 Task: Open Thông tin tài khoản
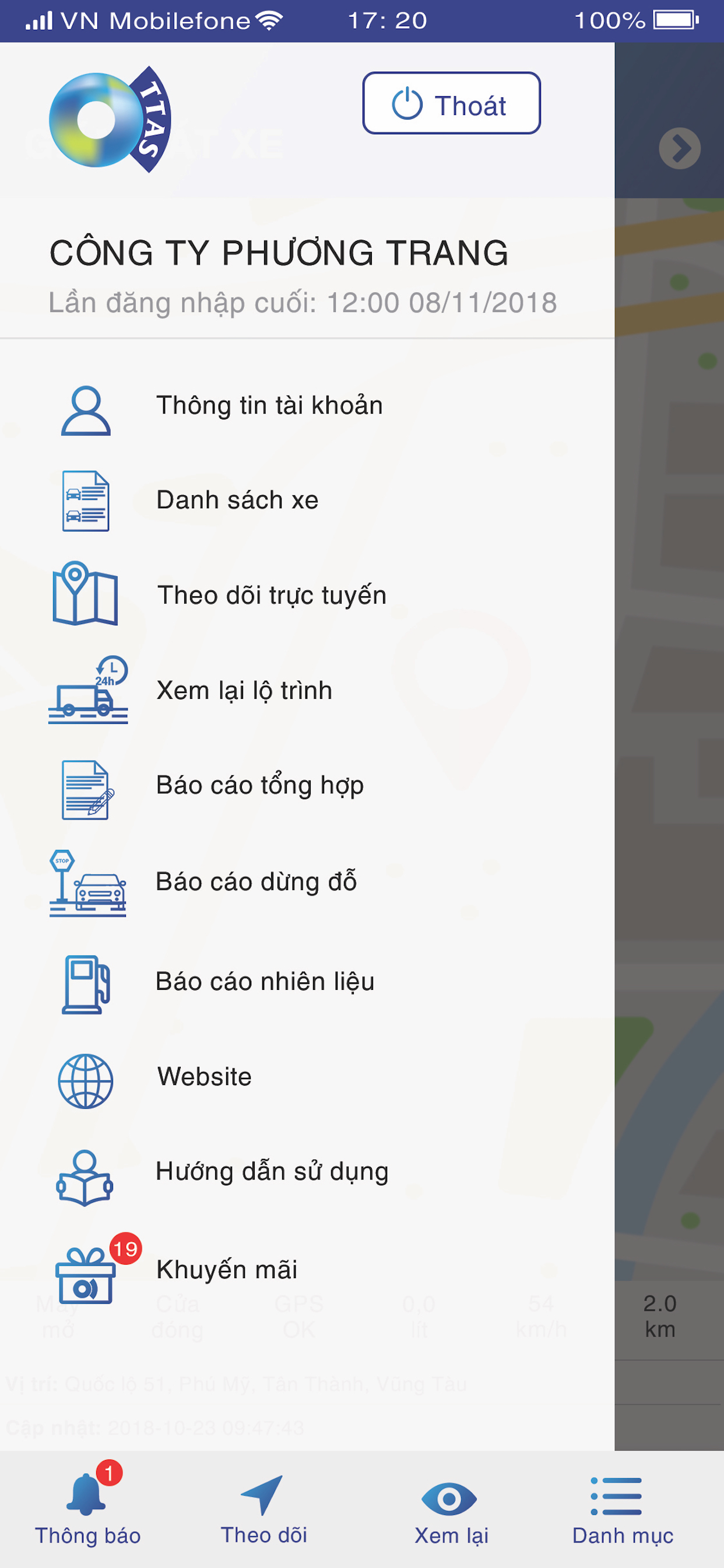pyautogui.click(x=269, y=405)
